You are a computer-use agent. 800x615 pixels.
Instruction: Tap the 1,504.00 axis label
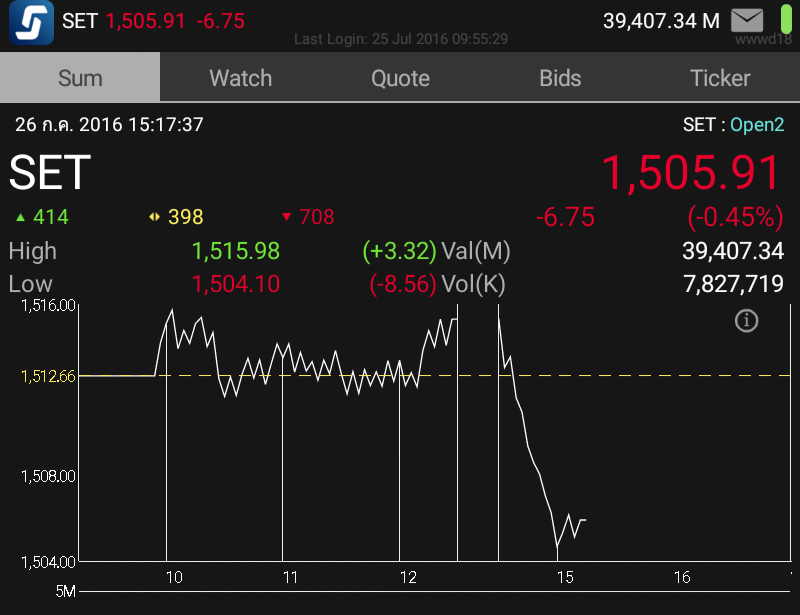click(48, 562)
